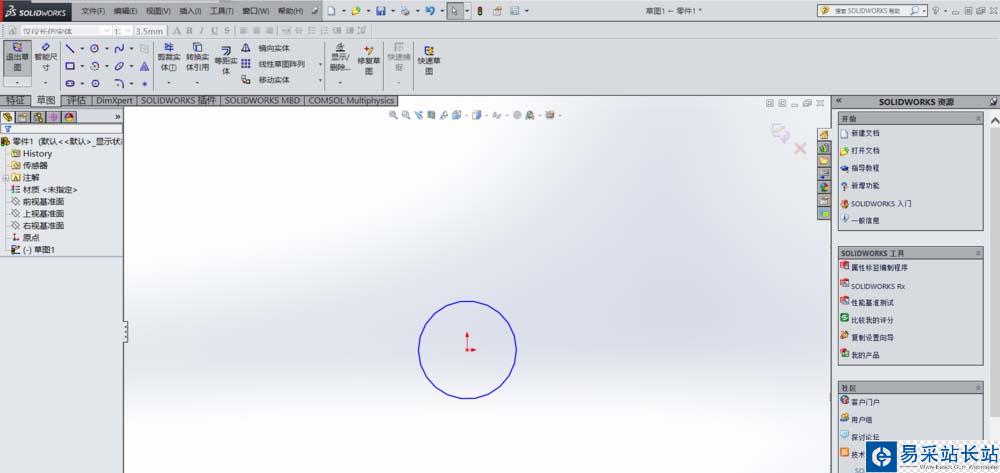Switch to the COMSOL Multiphysics tab

352,101
